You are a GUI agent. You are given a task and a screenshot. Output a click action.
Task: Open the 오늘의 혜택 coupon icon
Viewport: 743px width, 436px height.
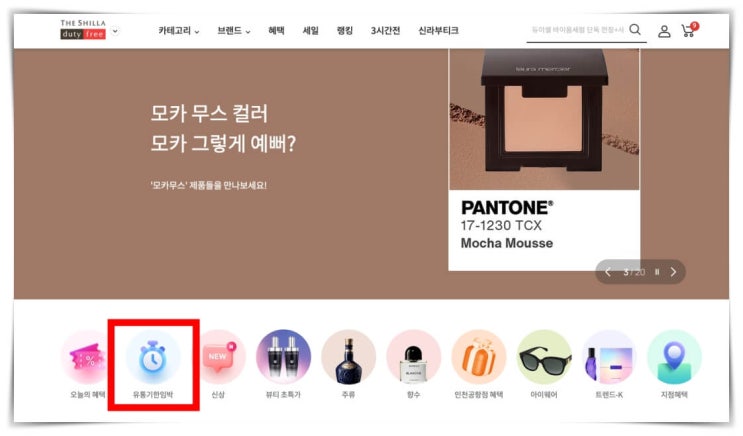tap(87, 357)
